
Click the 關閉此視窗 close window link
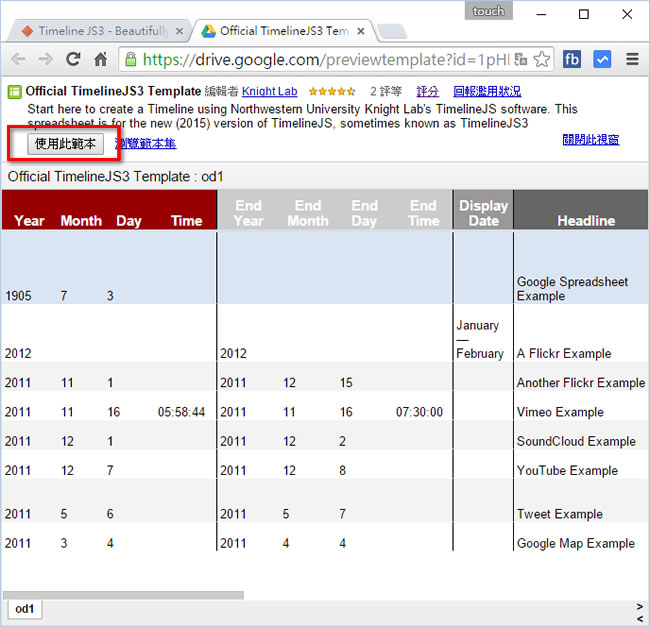(x=591, y=140)
